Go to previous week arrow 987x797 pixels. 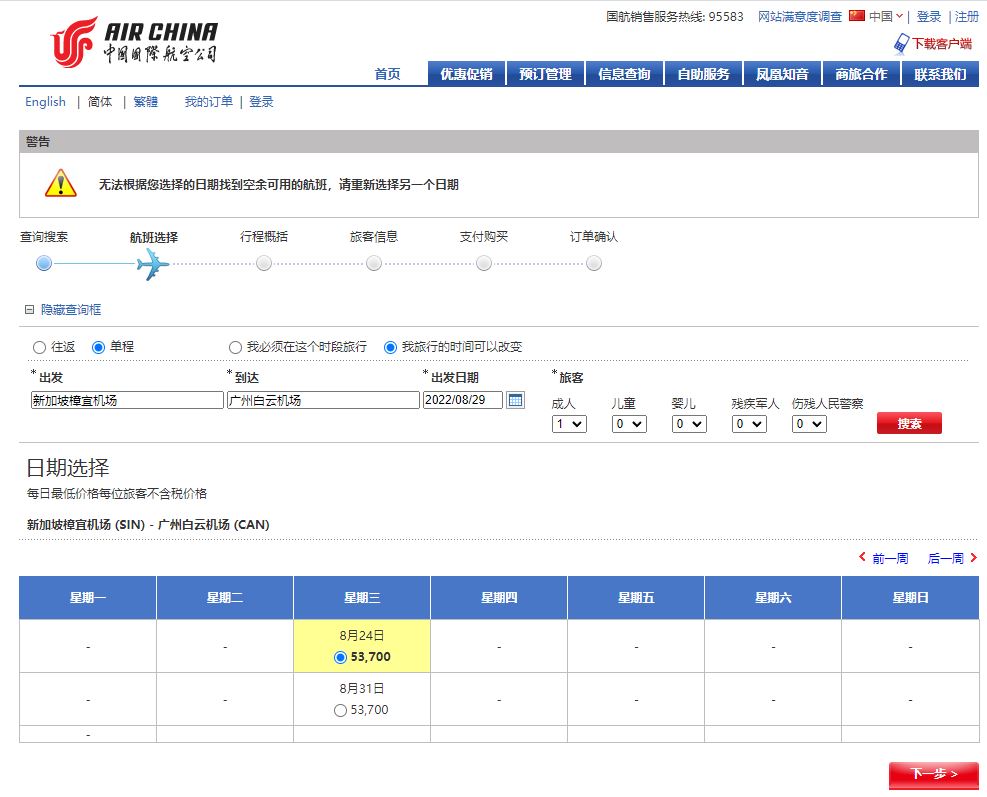coord(862,558)
